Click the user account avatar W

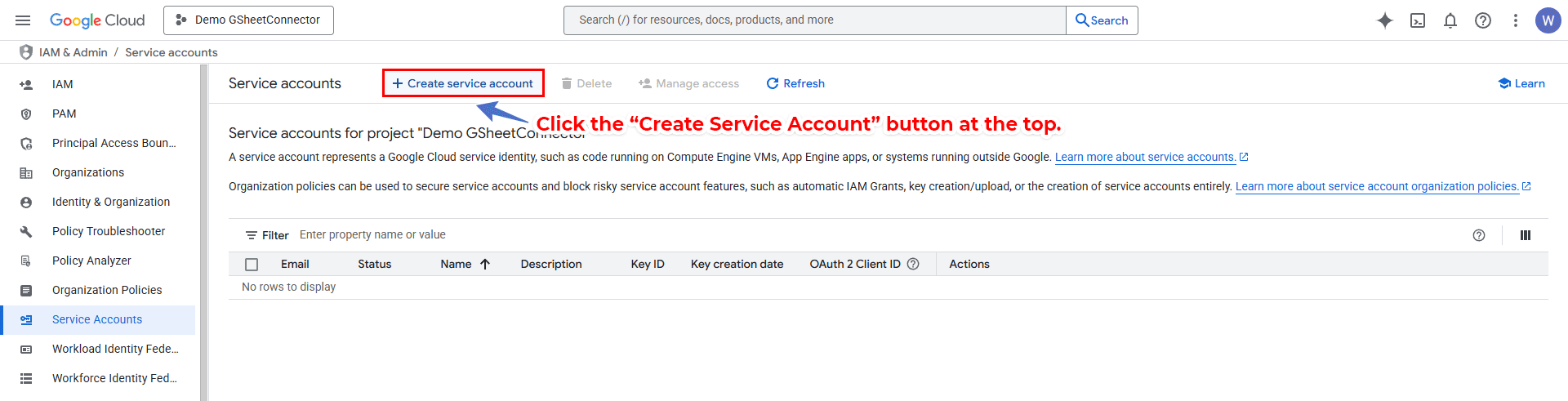1548,20
